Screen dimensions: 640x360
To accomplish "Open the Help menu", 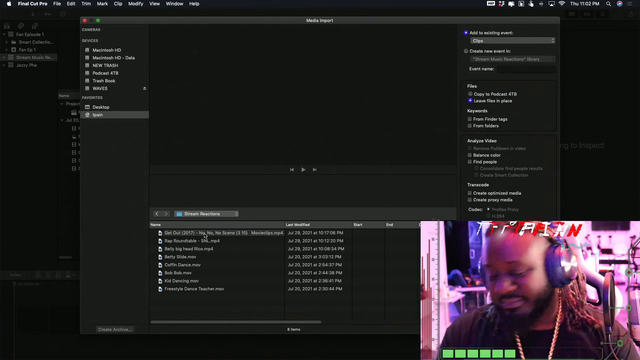I will click(x=194, y=4).
